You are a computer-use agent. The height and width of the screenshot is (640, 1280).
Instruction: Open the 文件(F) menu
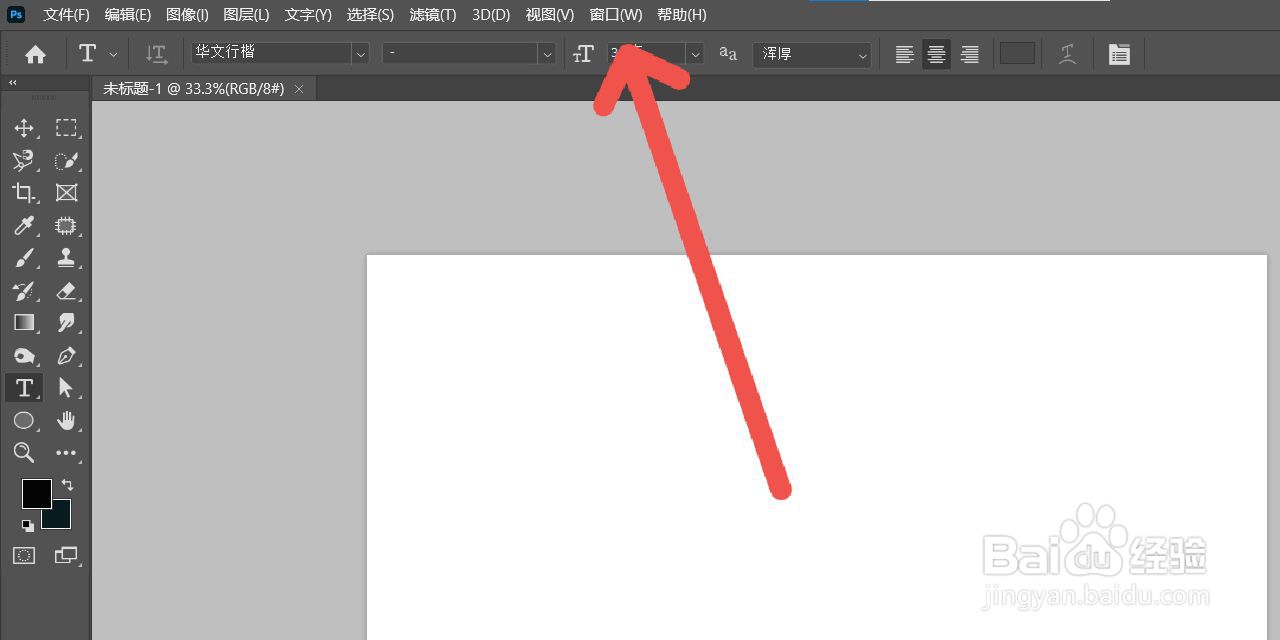point(66,15)
